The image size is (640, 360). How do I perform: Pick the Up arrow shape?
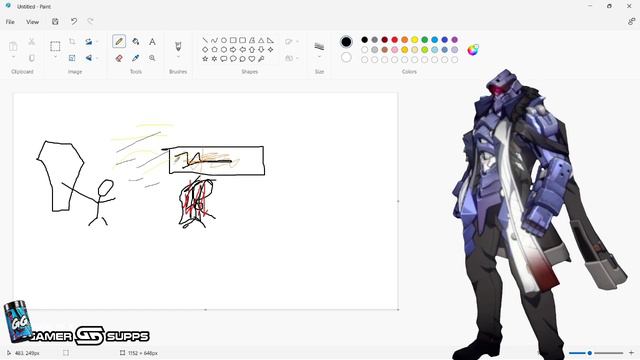[x=252, y=49]
